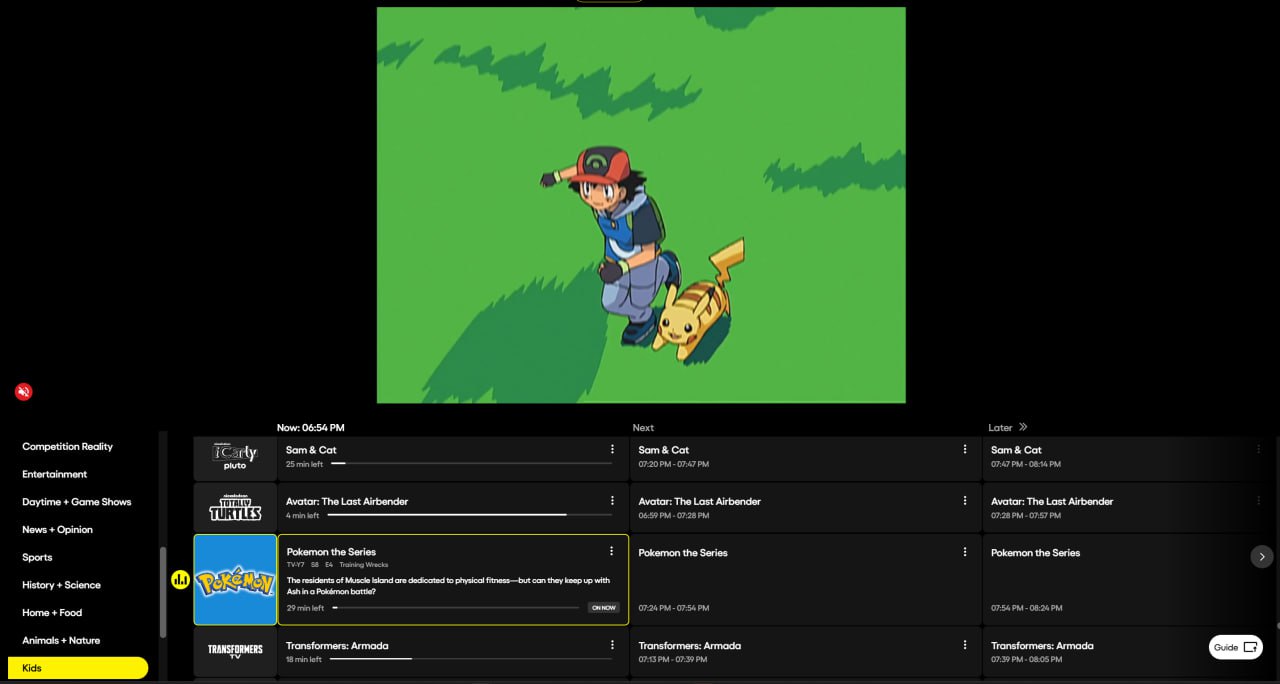This screenshot has height=684, width=1280.
Task: Open options menu for current Sam & Cat
Action: 612,449
